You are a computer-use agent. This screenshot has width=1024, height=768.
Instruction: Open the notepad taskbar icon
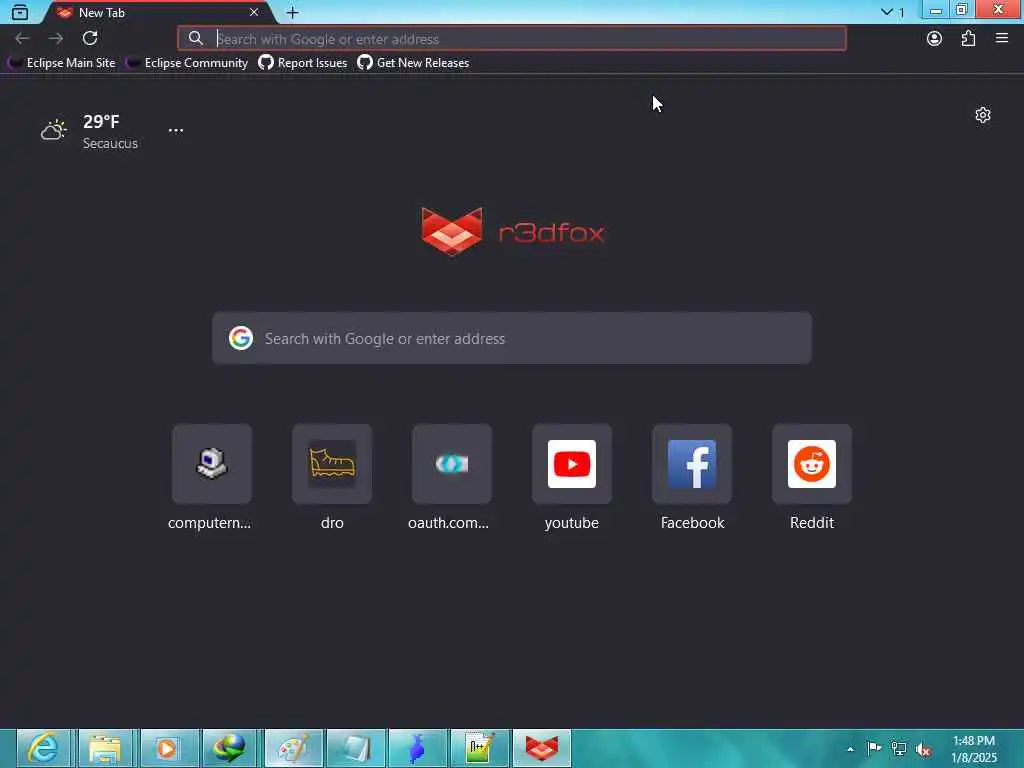click(355, 748)
